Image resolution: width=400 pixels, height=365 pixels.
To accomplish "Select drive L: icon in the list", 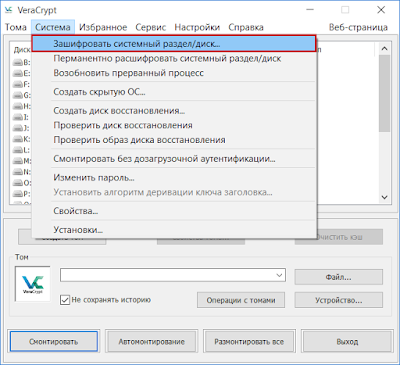I will tap(18, 150).
